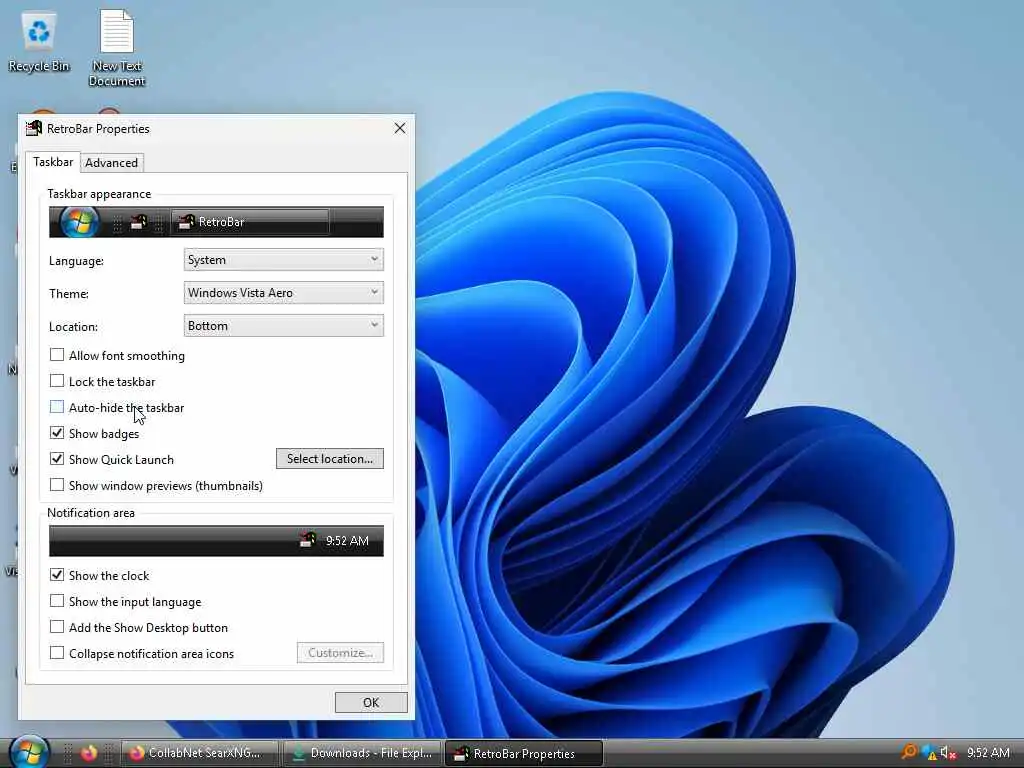Image resolution: width=1024 pixels, height=768 pixels.
Task: Uncheck Show badges
Action: point(57,433)
